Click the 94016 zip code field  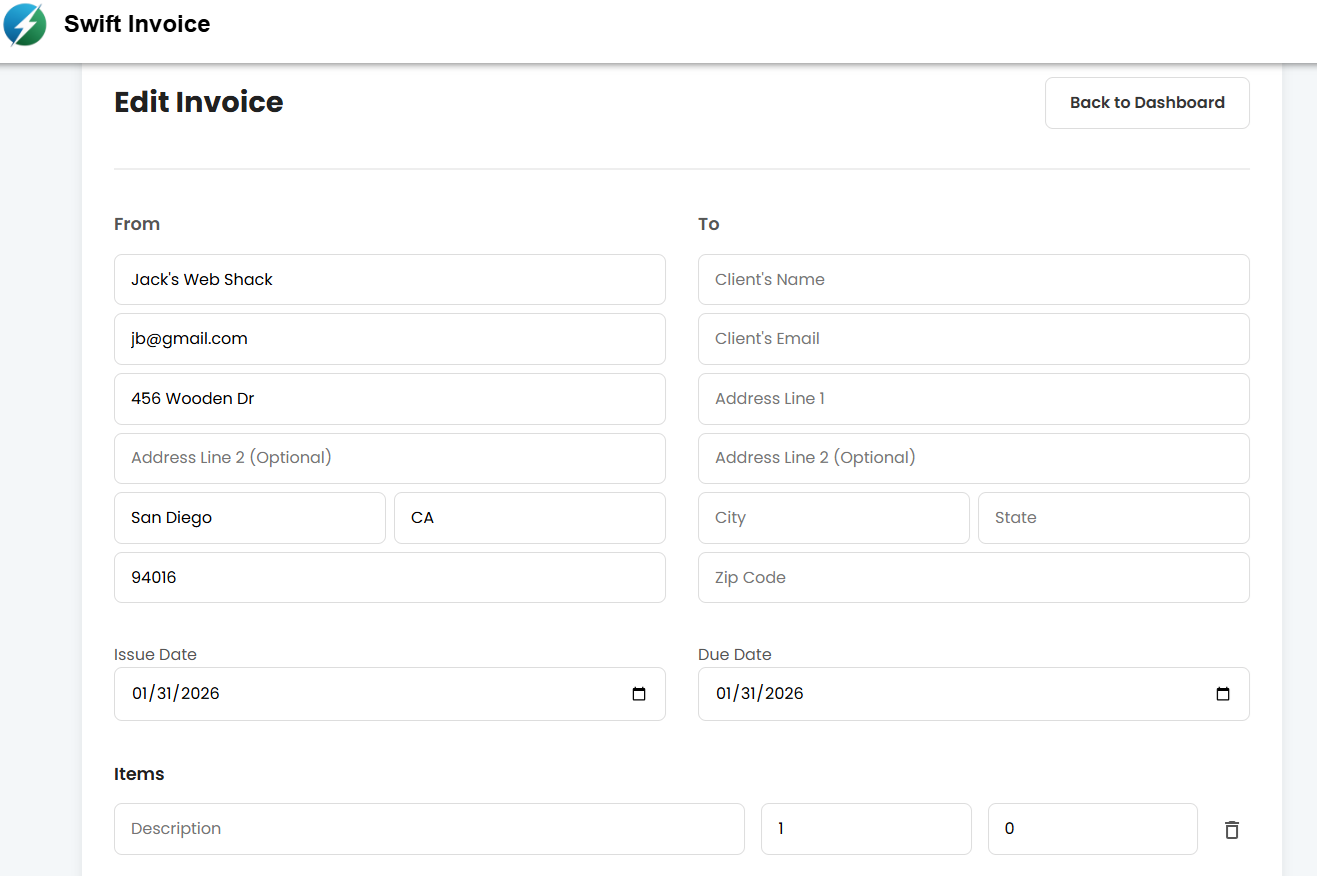390,577
